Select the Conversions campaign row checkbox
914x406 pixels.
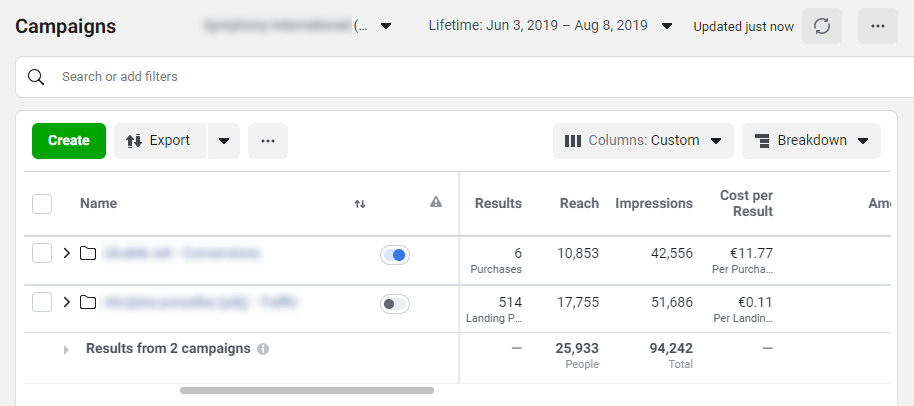(42, 254)
